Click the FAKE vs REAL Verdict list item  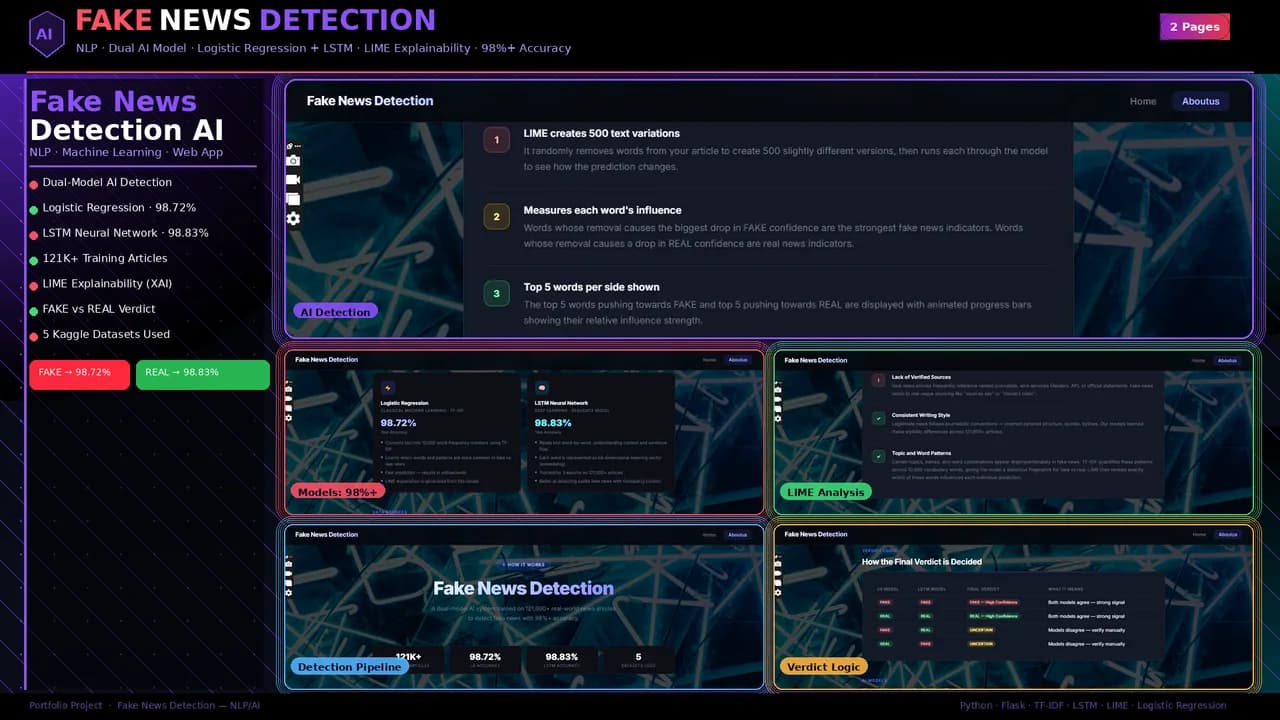(93, 310)
